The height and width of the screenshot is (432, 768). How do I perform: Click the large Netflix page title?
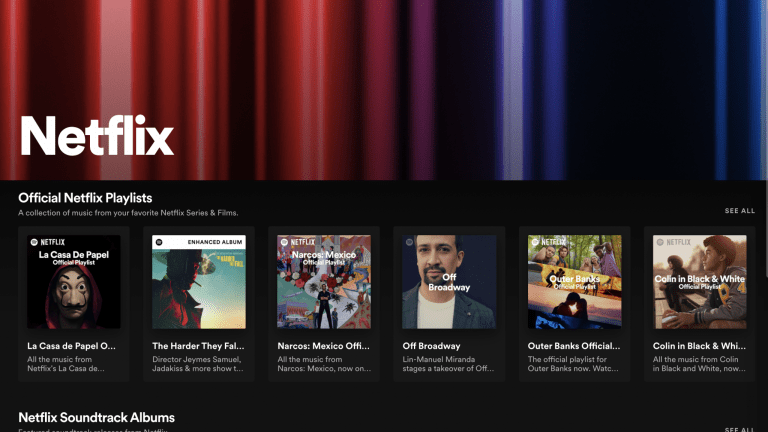click(x=97, y=136)
